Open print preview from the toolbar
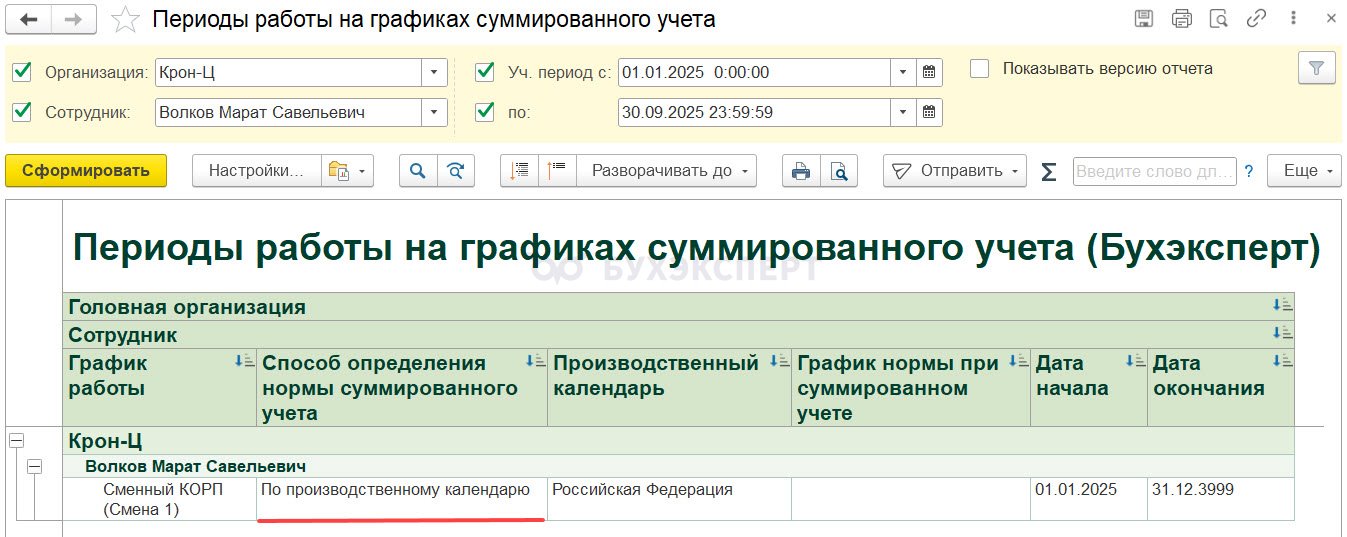This screenshot has height=537, width=1347. coord(840,171)
